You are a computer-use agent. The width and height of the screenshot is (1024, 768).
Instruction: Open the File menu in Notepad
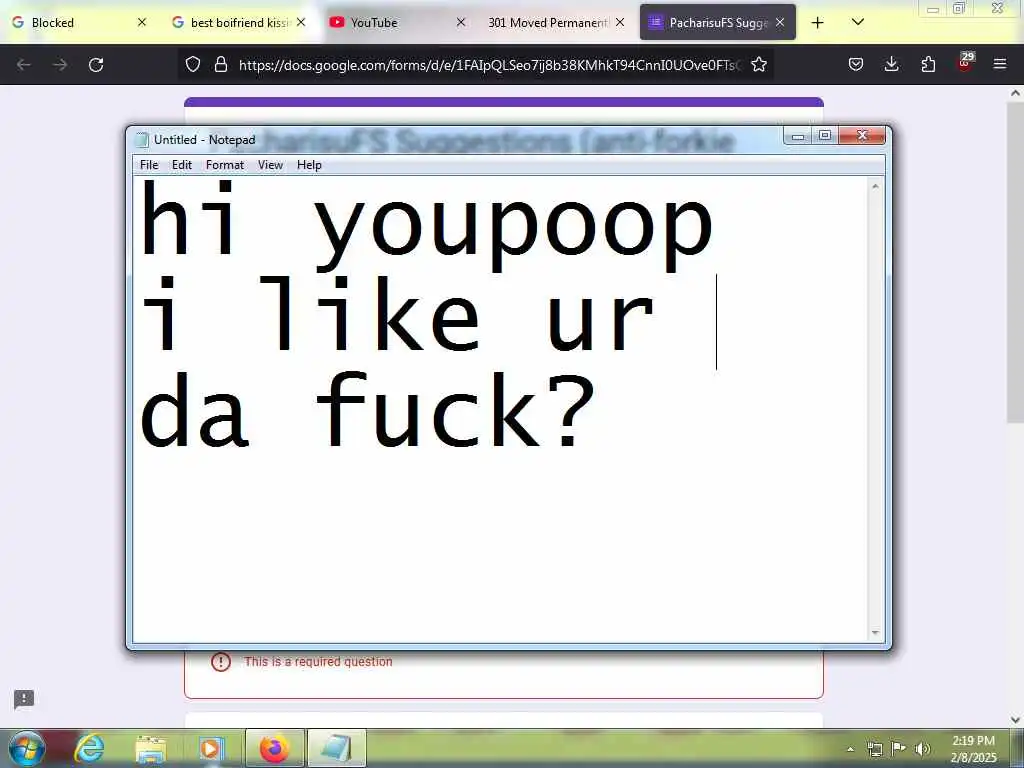coord(149,165)
